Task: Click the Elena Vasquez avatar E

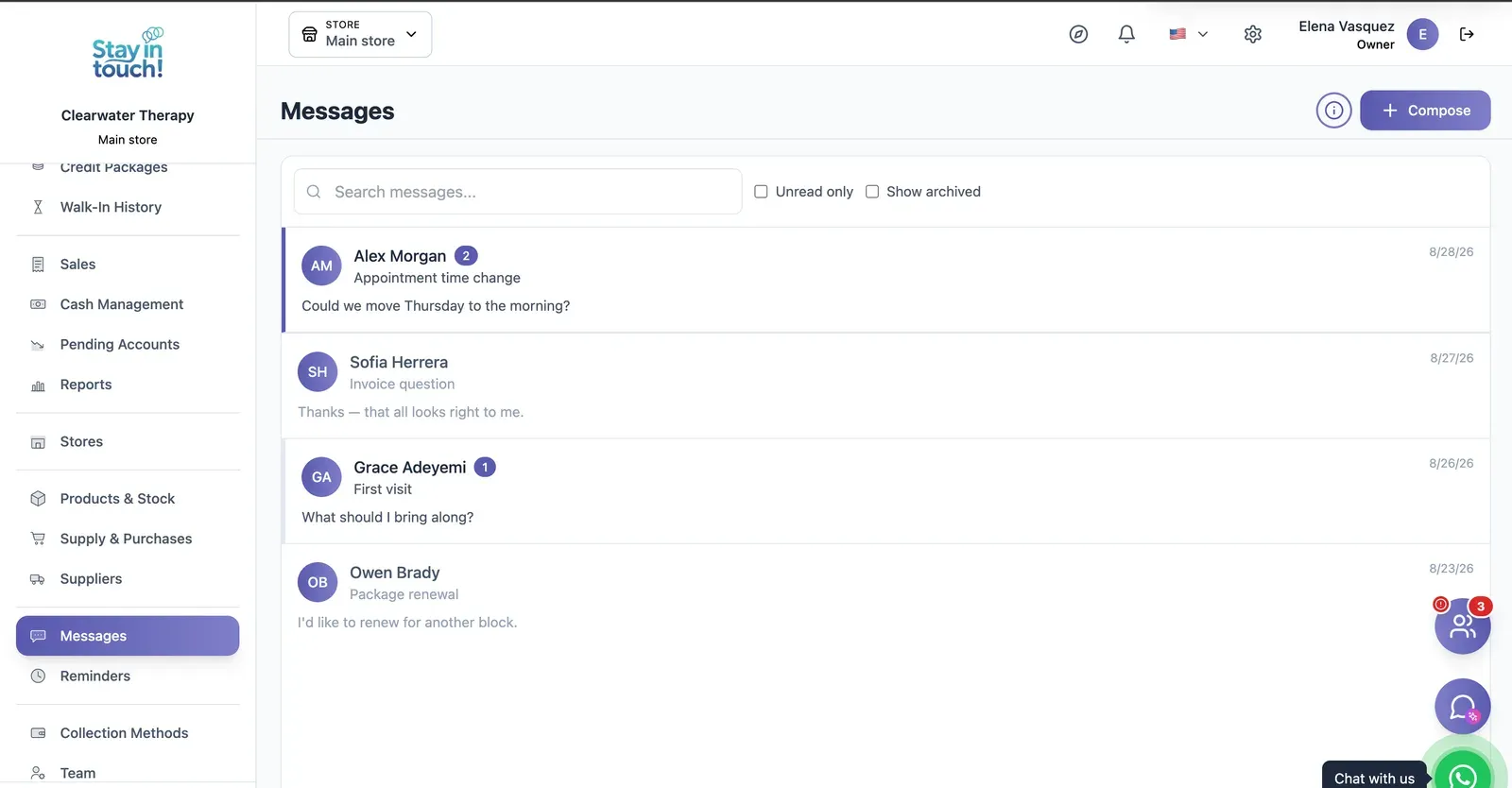Action: click(x=1422, y=34)
